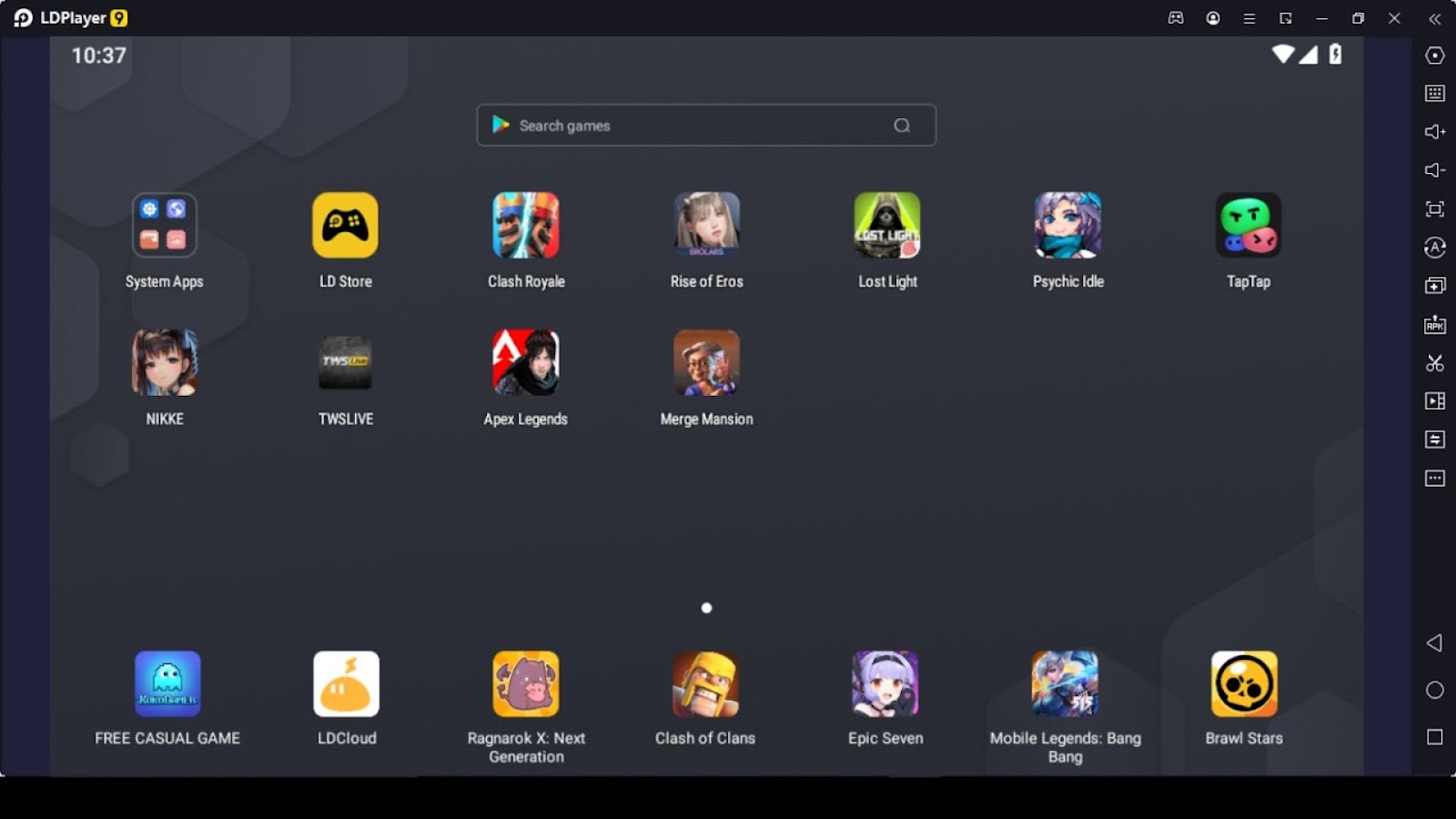Take a screenshot with the scissors icon

1435,363
